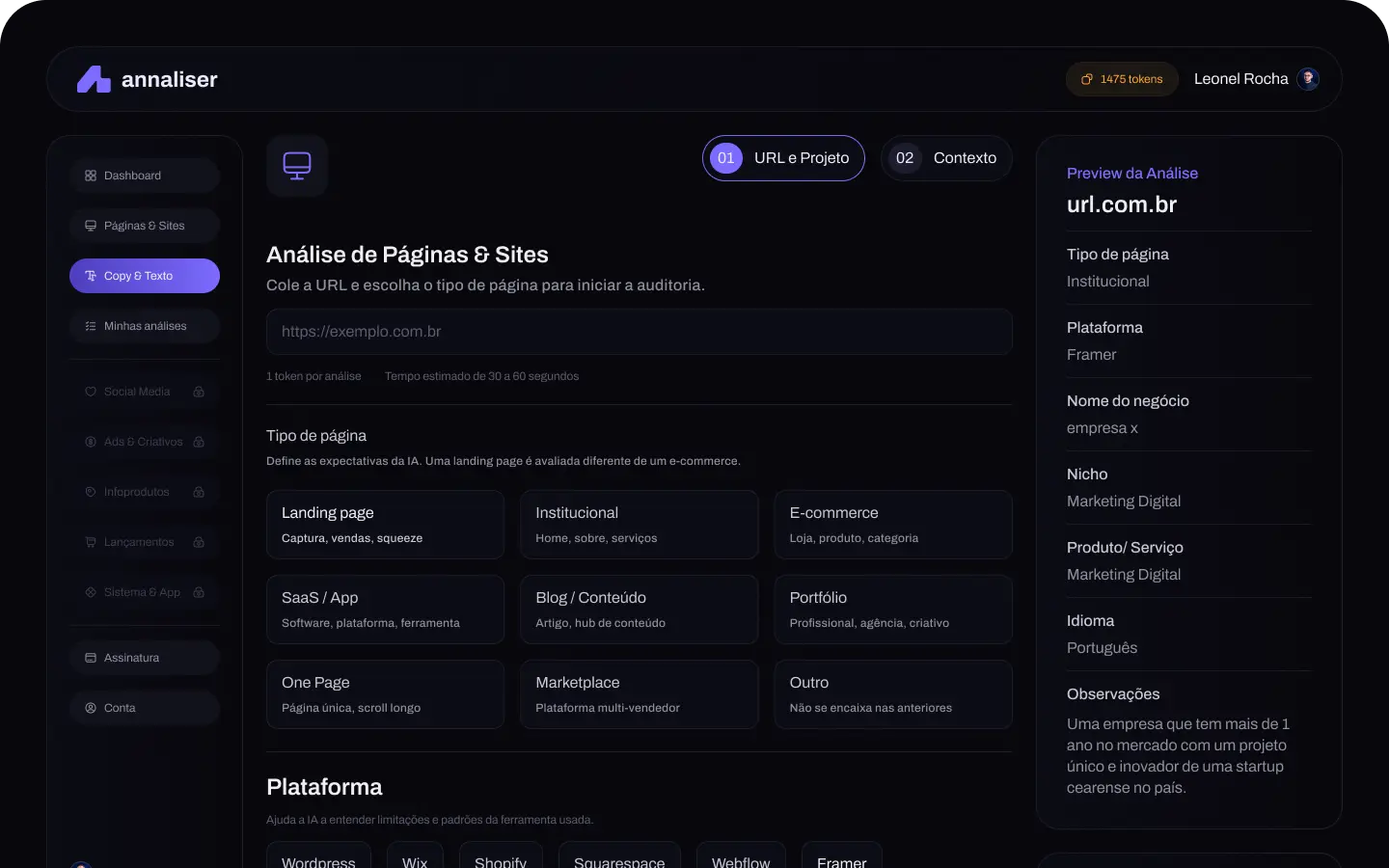The image size is (1389, 868).
Task: Click the lock icon beside Lançamentos
Action: [199, 542]
